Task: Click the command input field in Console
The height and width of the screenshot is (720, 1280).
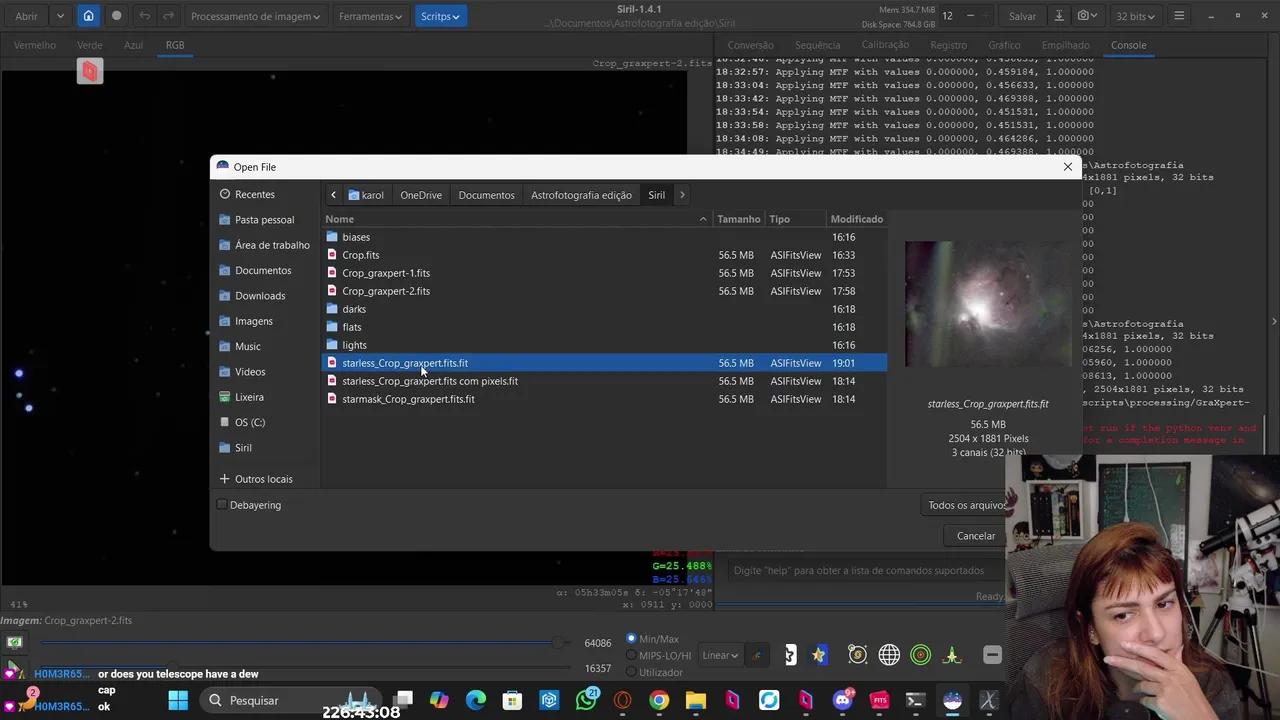Action: tap(865, 570)
